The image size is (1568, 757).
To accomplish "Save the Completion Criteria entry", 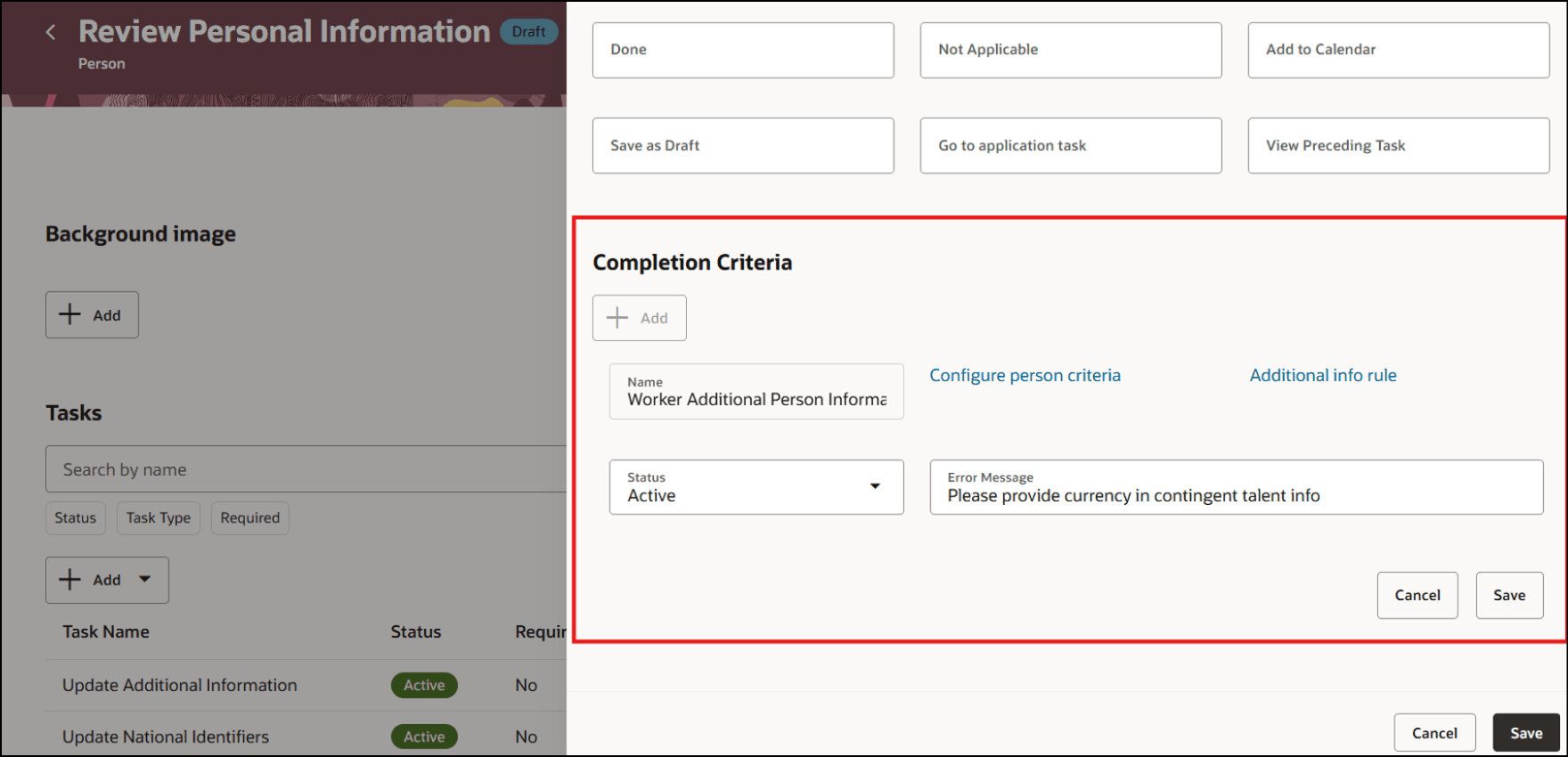I will click(x=1509, y=595).
